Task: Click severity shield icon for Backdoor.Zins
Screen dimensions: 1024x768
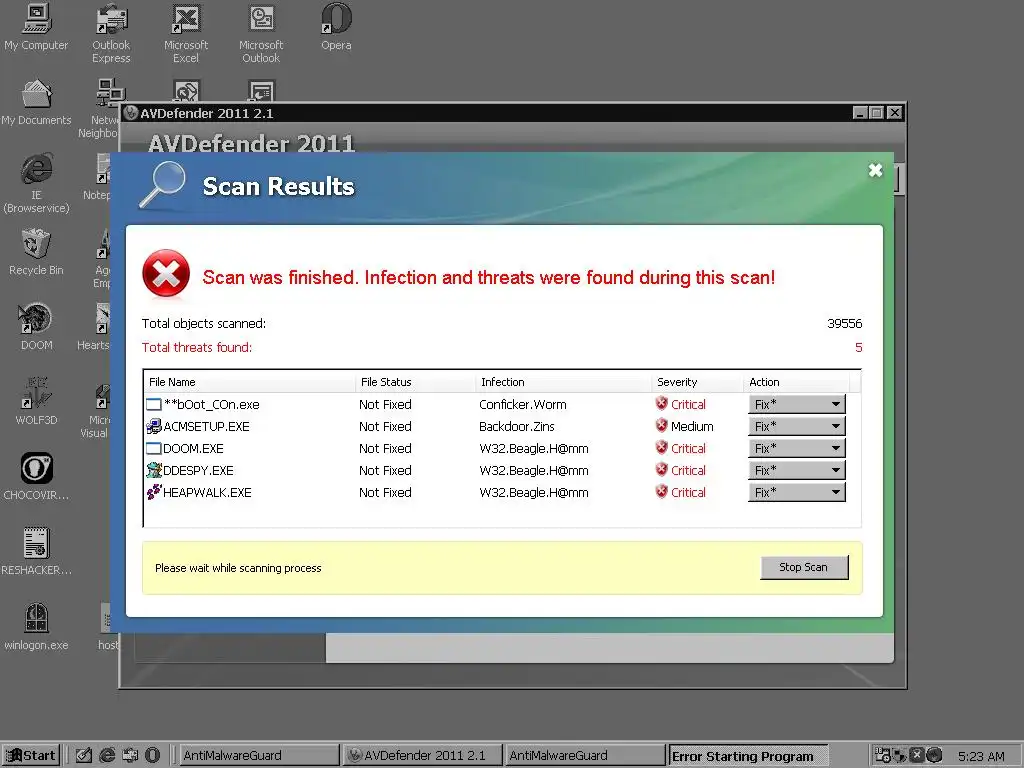Action: point(662,425)
